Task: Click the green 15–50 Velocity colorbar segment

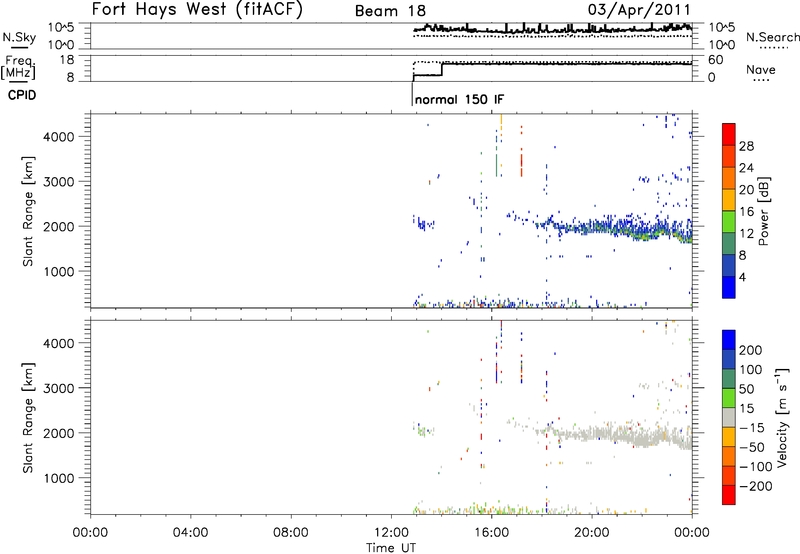Action: click(729, 398)
